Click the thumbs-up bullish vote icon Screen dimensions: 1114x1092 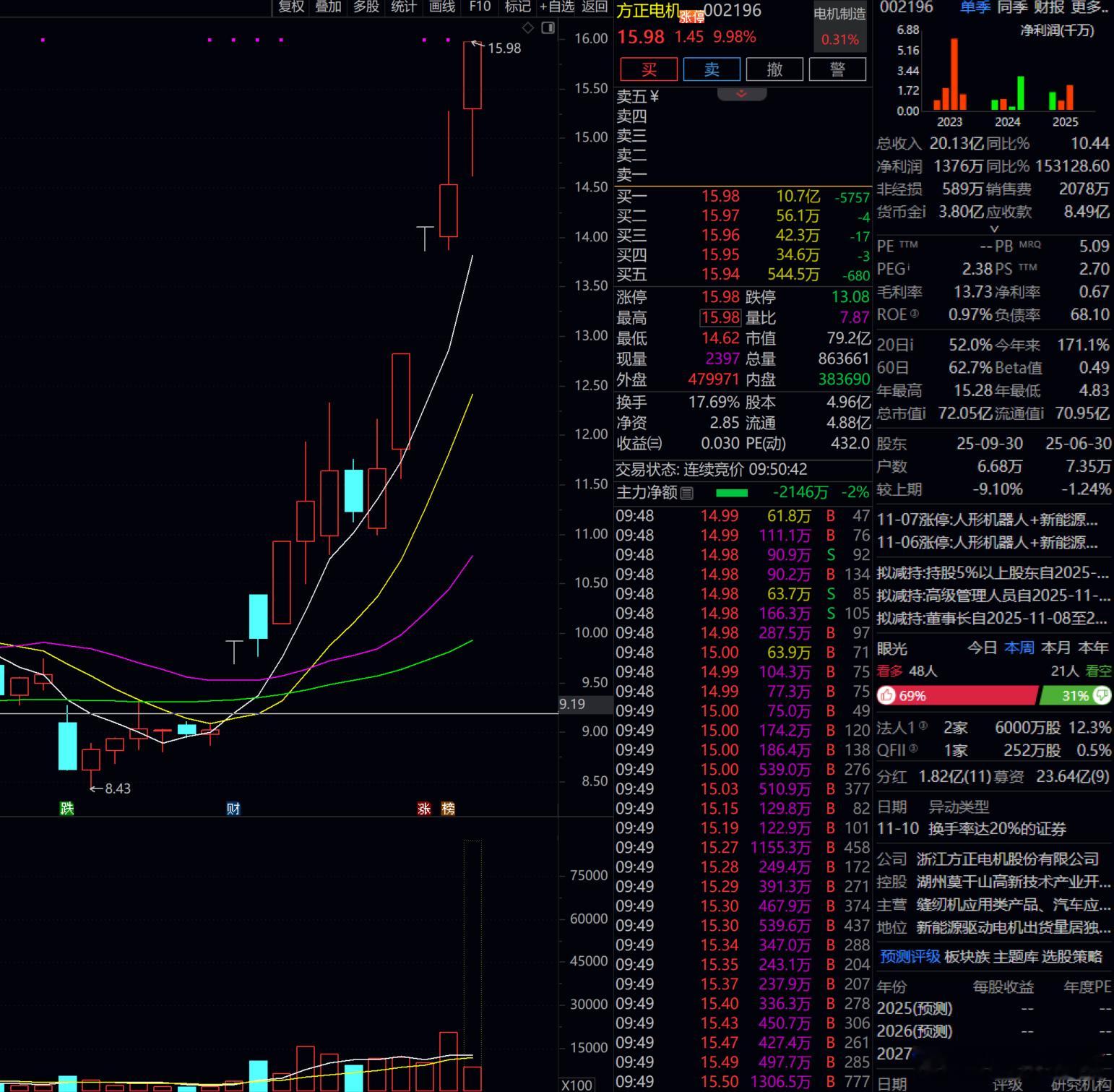(x=886, y=695)
